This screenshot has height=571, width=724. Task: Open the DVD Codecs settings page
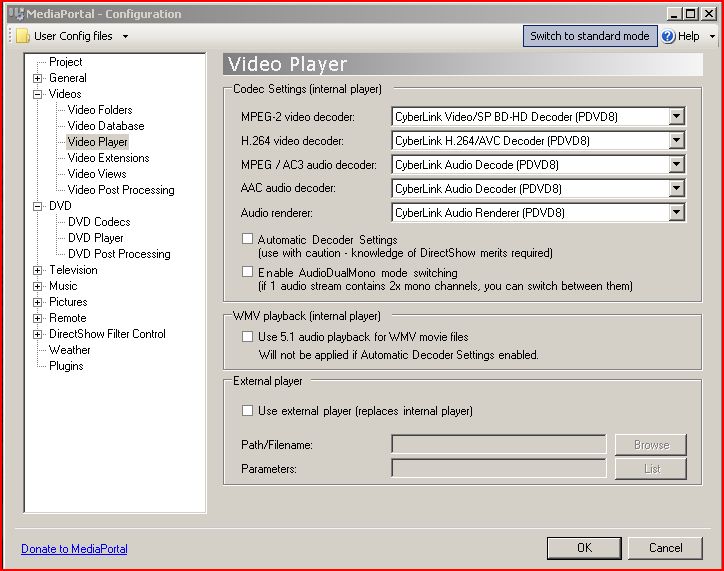click(99, 222)
